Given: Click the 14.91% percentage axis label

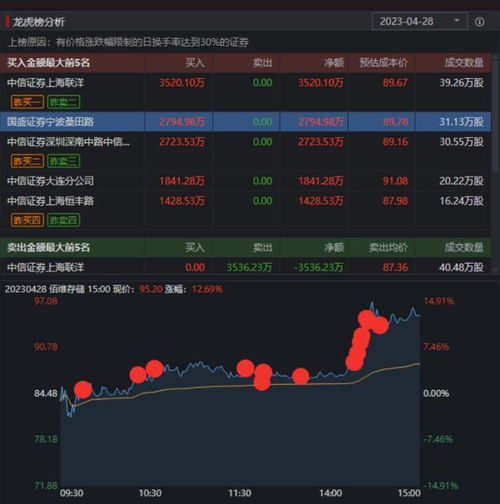Looking at the screenshot, I should [439, 301].
